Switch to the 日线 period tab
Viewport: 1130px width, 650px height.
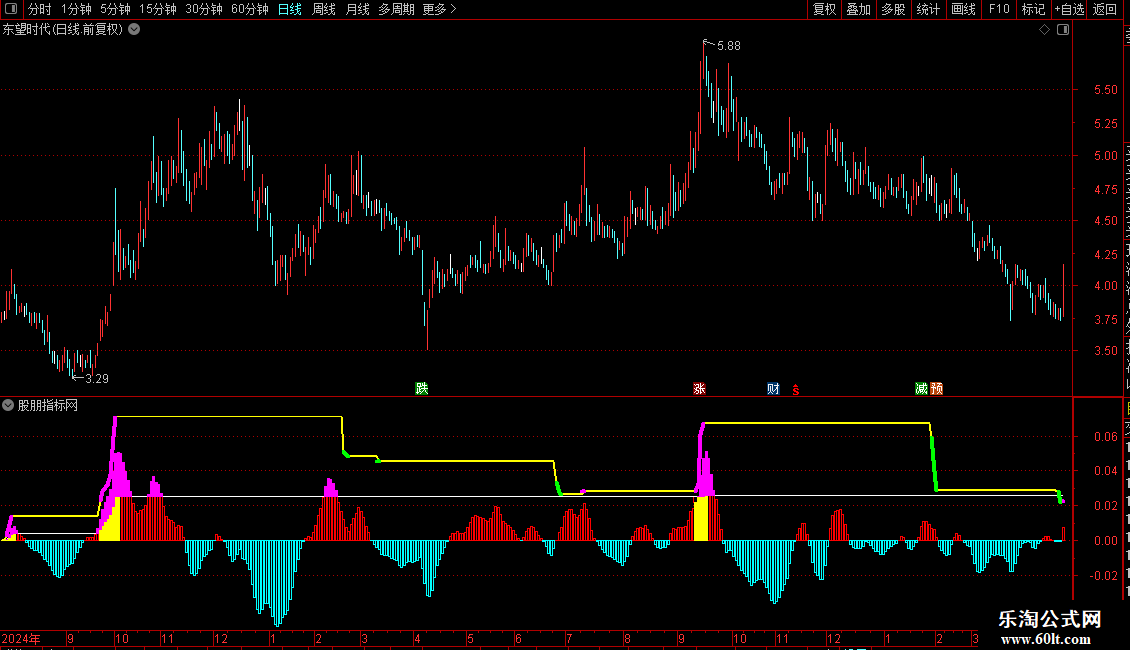point(290,9)
